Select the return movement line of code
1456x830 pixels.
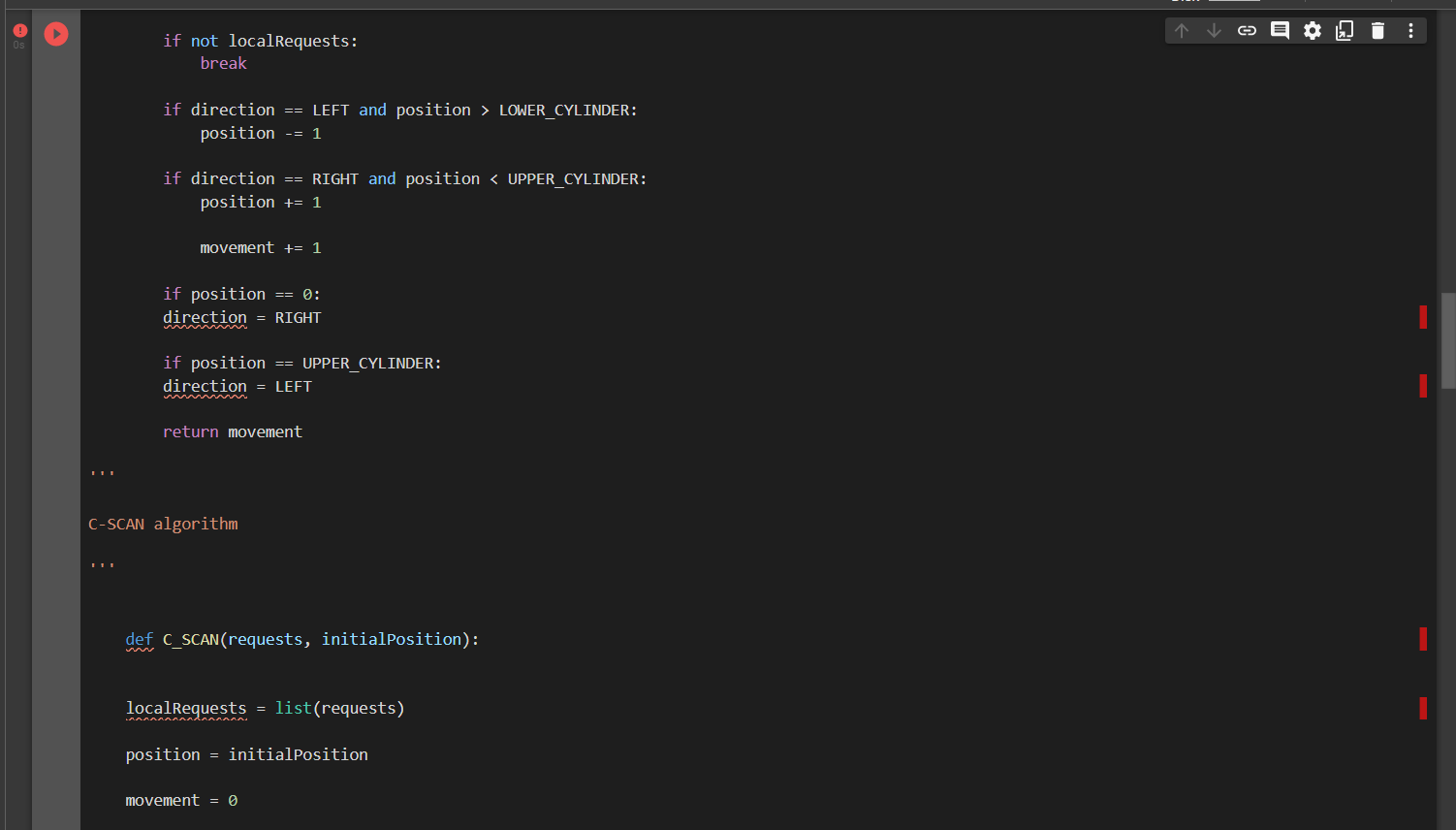(233, 431)
